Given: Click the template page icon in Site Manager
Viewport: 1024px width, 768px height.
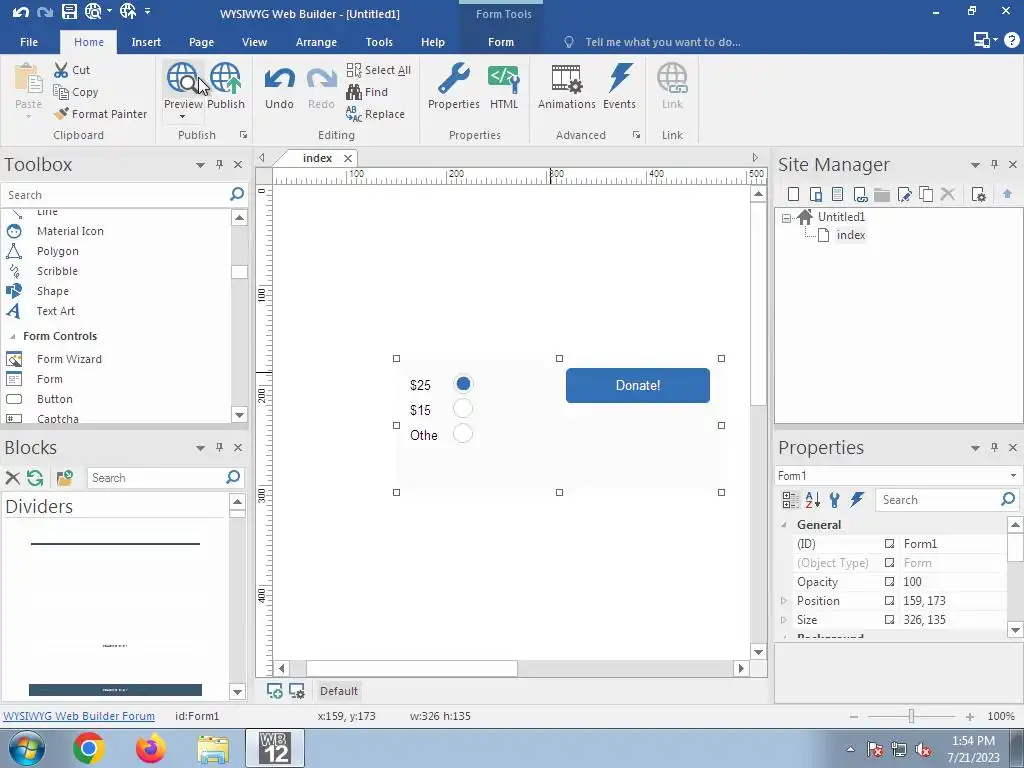Looking at the screenshot, I should point(837,194).
